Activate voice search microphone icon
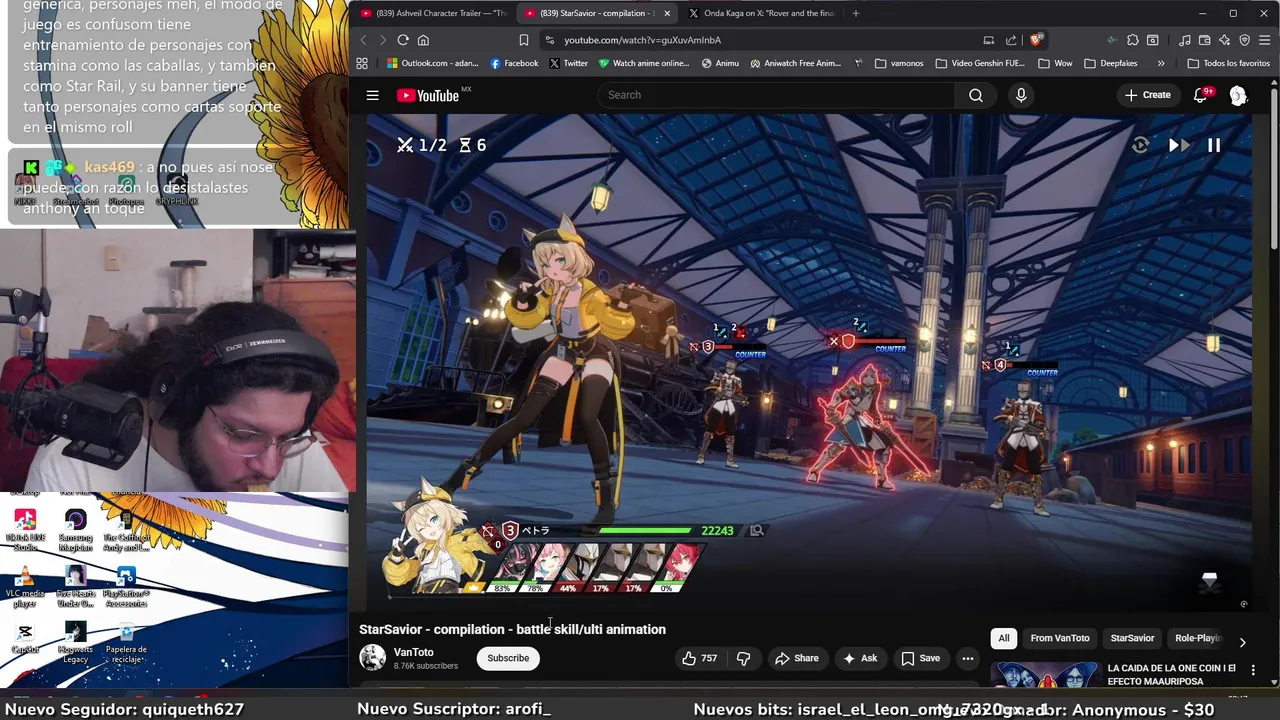This screenshot has height=720, width=1280. pos(1021,95)
